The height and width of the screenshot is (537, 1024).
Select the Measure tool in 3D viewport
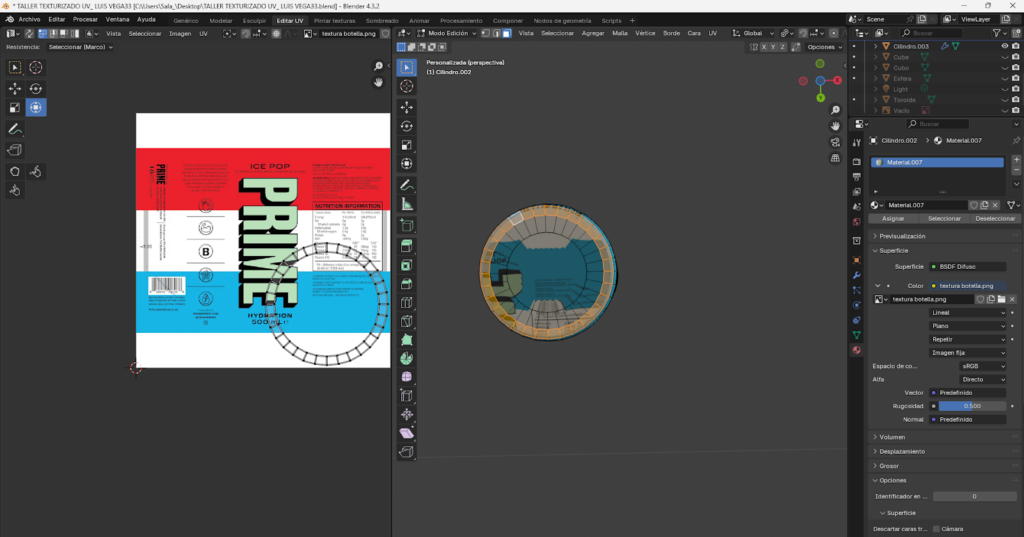(407, 204)
